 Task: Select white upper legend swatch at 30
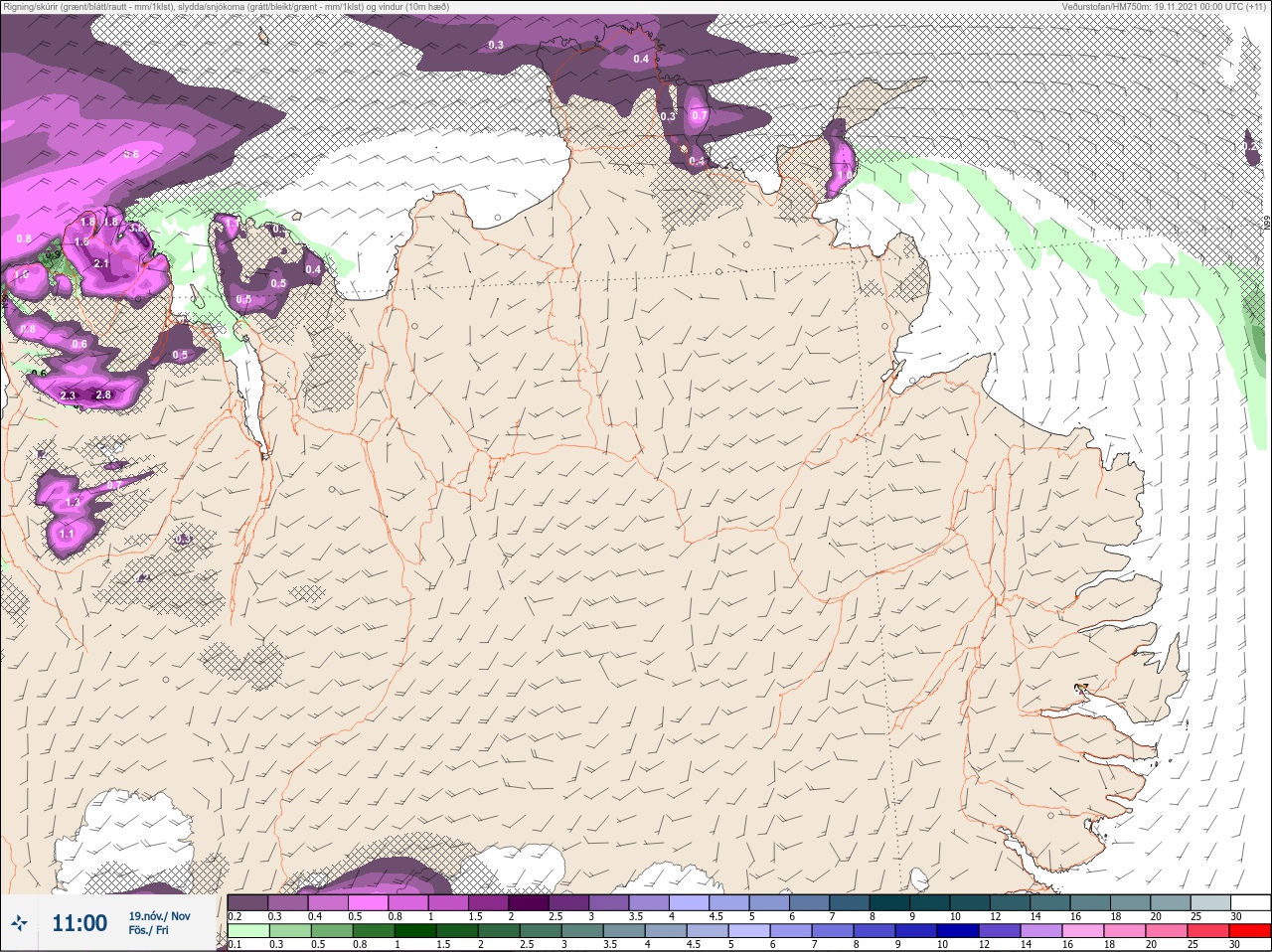[1253, 902]
